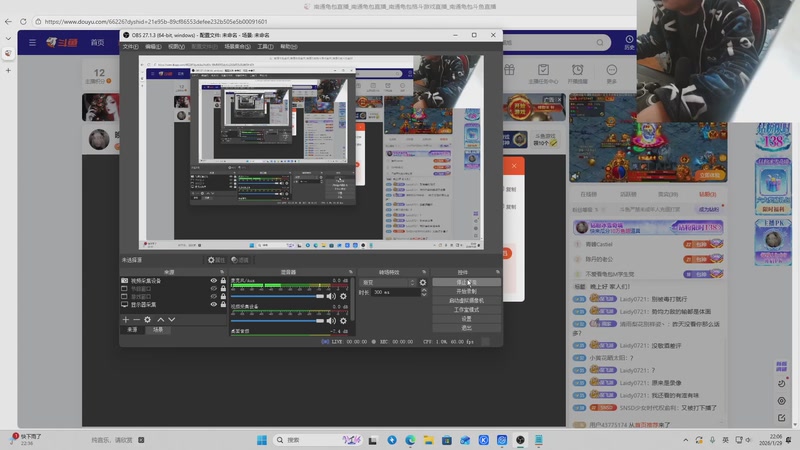The height and width of the screenshot is (450, 800).
Task: Reload the browser page
Action: (23, 21)
